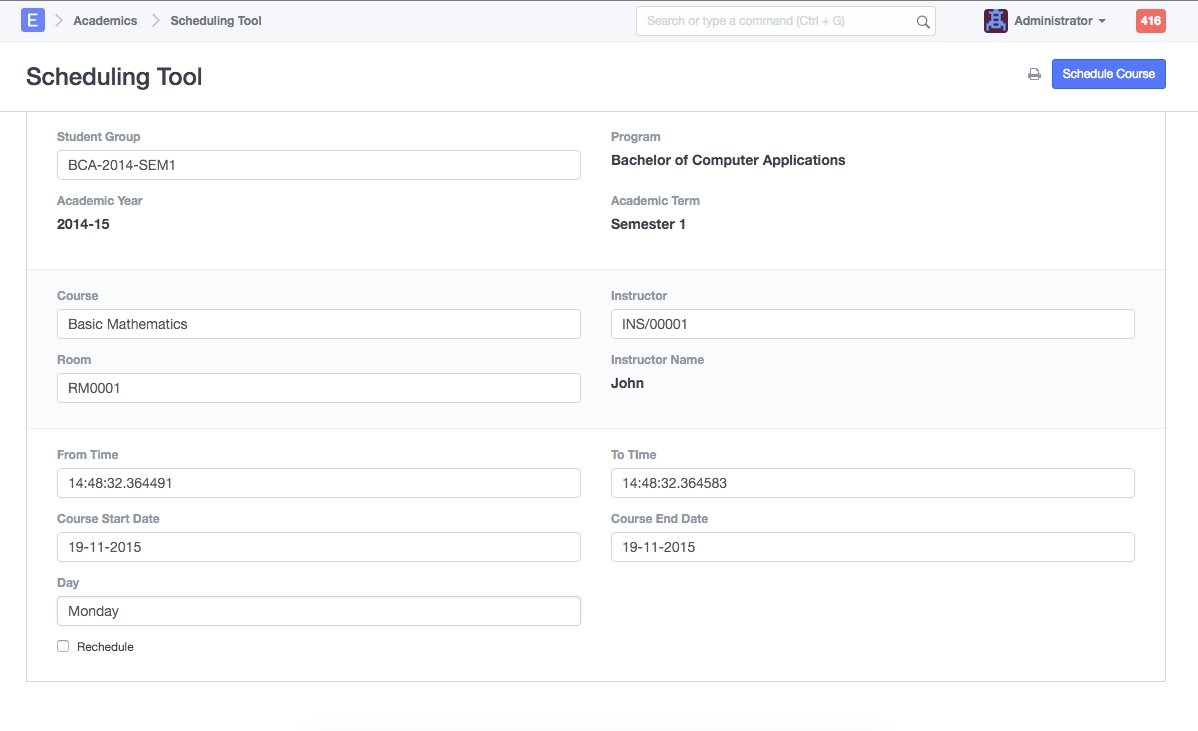Open the Course End Date field
This screenshot has height=731, width=1198.
[872, 547]
